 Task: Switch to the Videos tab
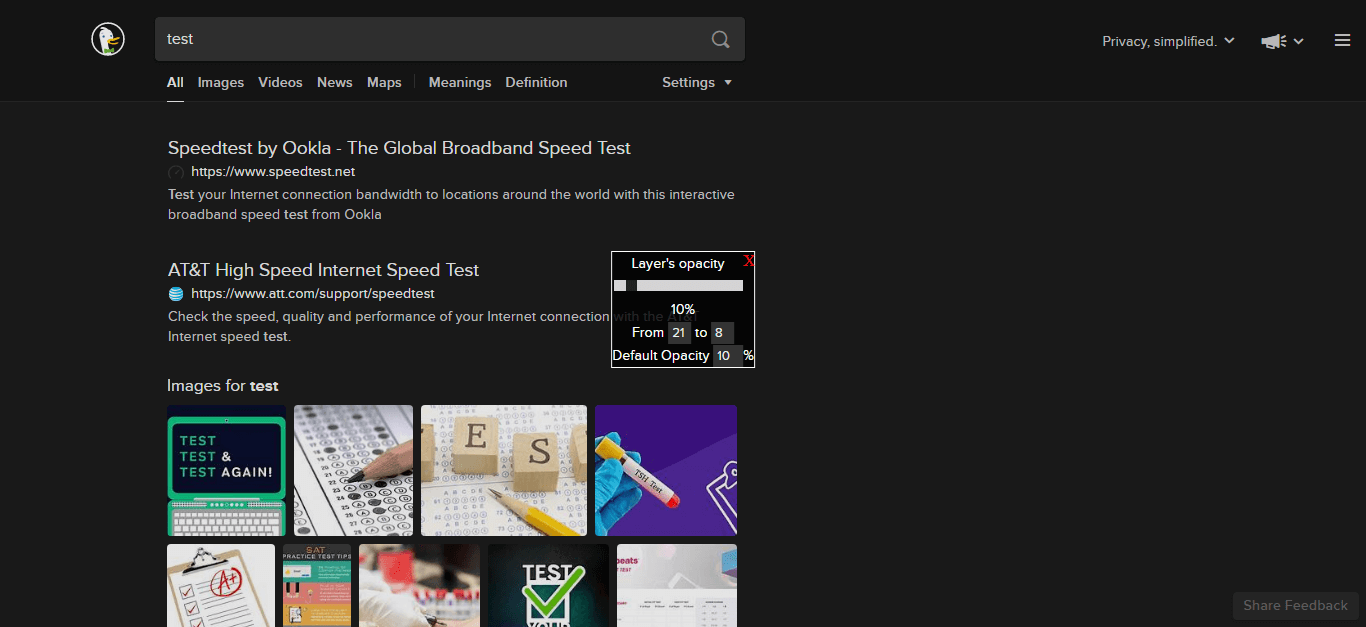[280, 83]
